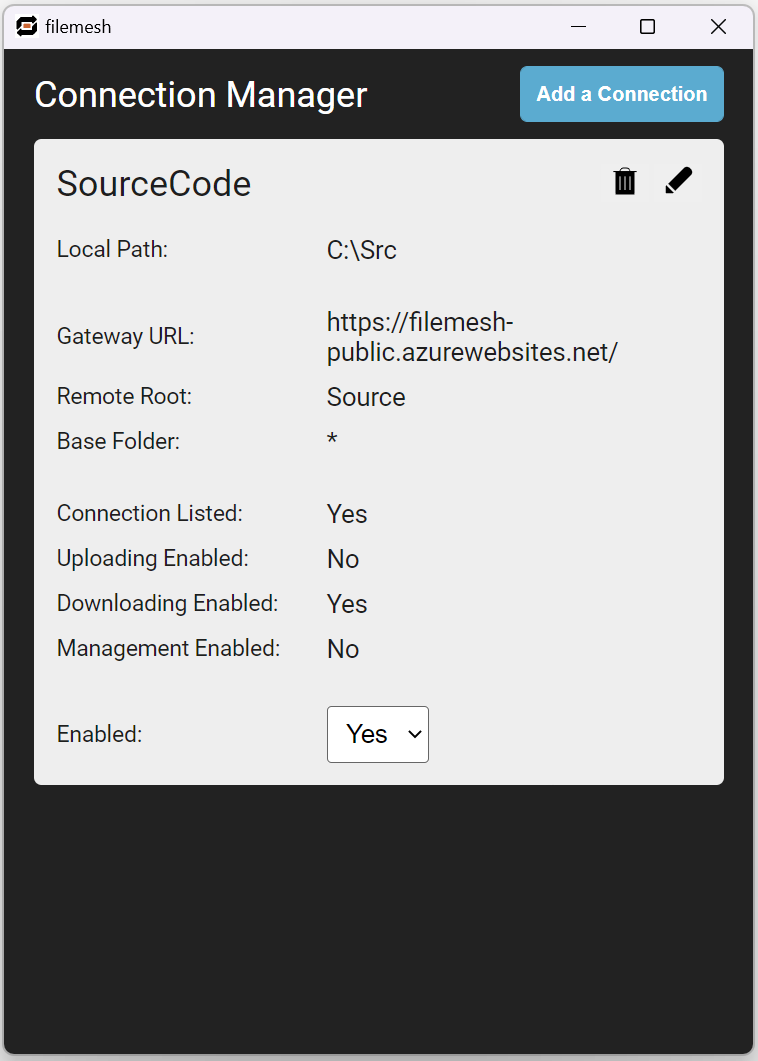Maximize the filemesh window
Screen dimensions: 758x1061
coord(648,26)
